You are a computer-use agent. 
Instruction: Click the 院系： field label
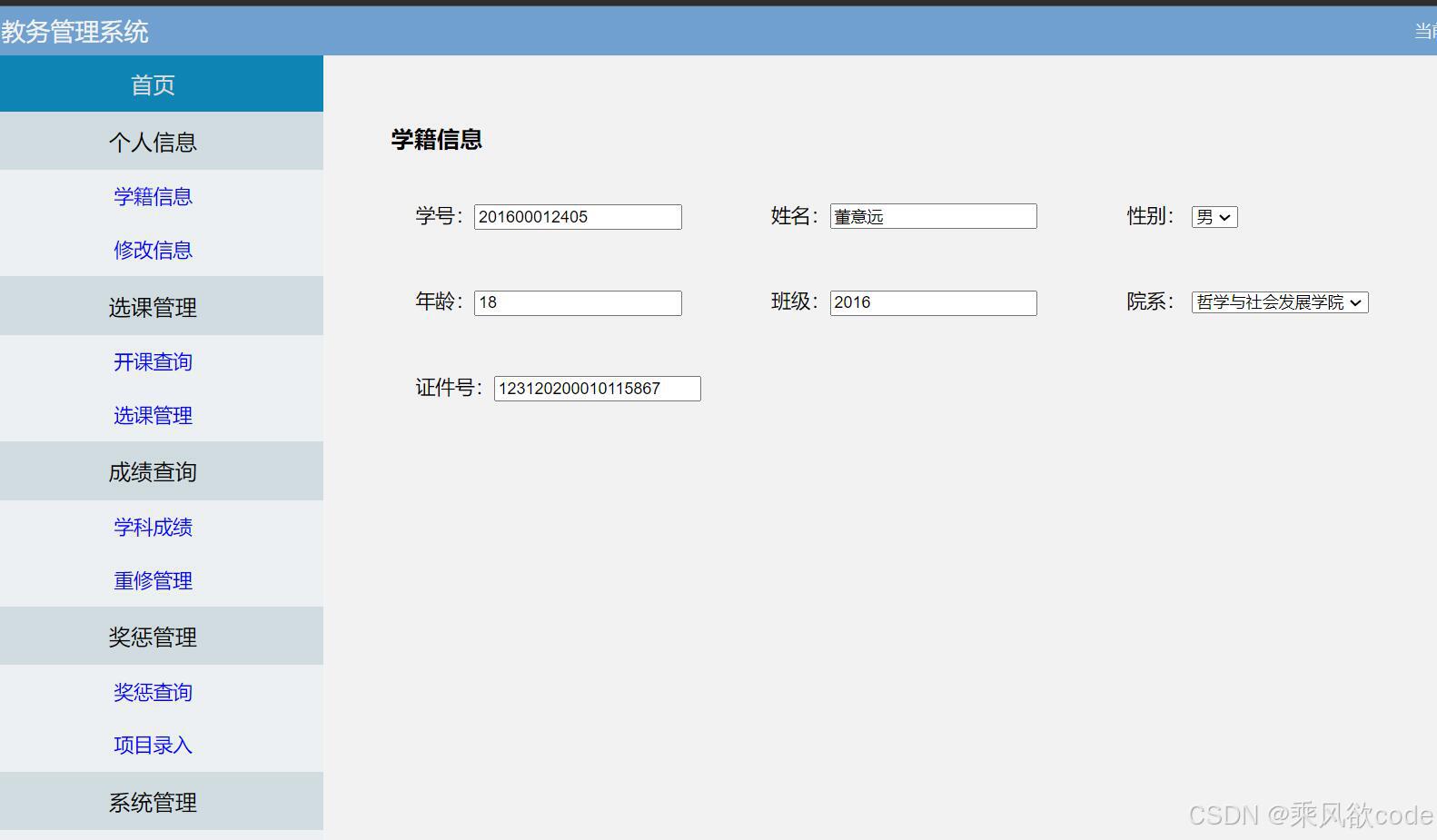(x=1152, y=301)
